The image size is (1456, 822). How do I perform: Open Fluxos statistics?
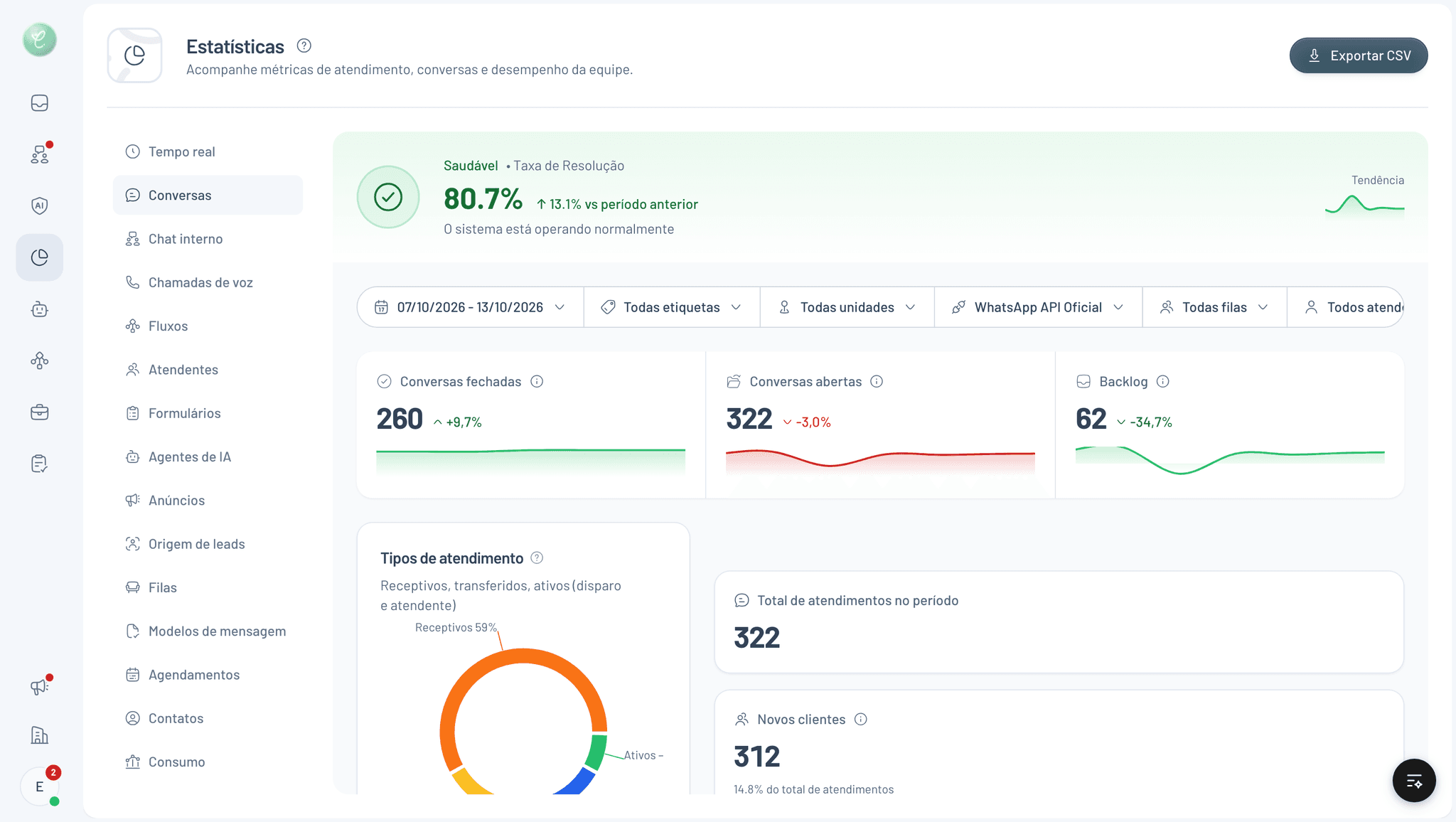coord(208,326)
